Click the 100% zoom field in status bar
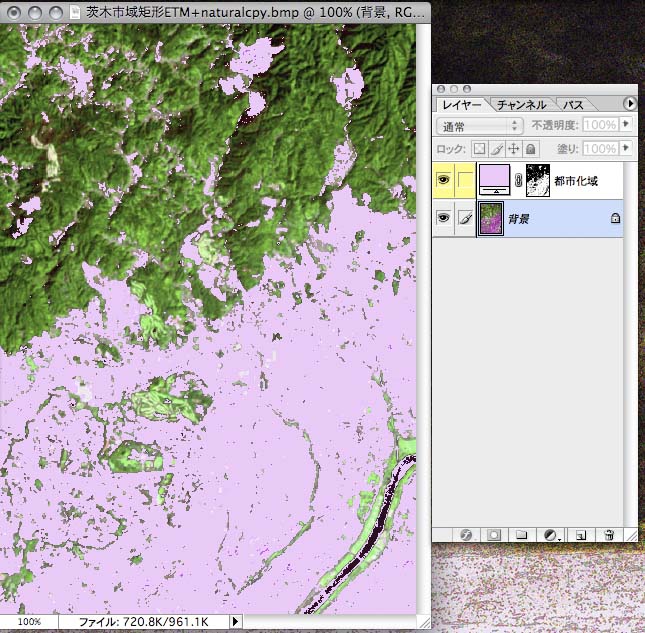The height and width of the screenshot is (633, 645). tap(30, 621)
